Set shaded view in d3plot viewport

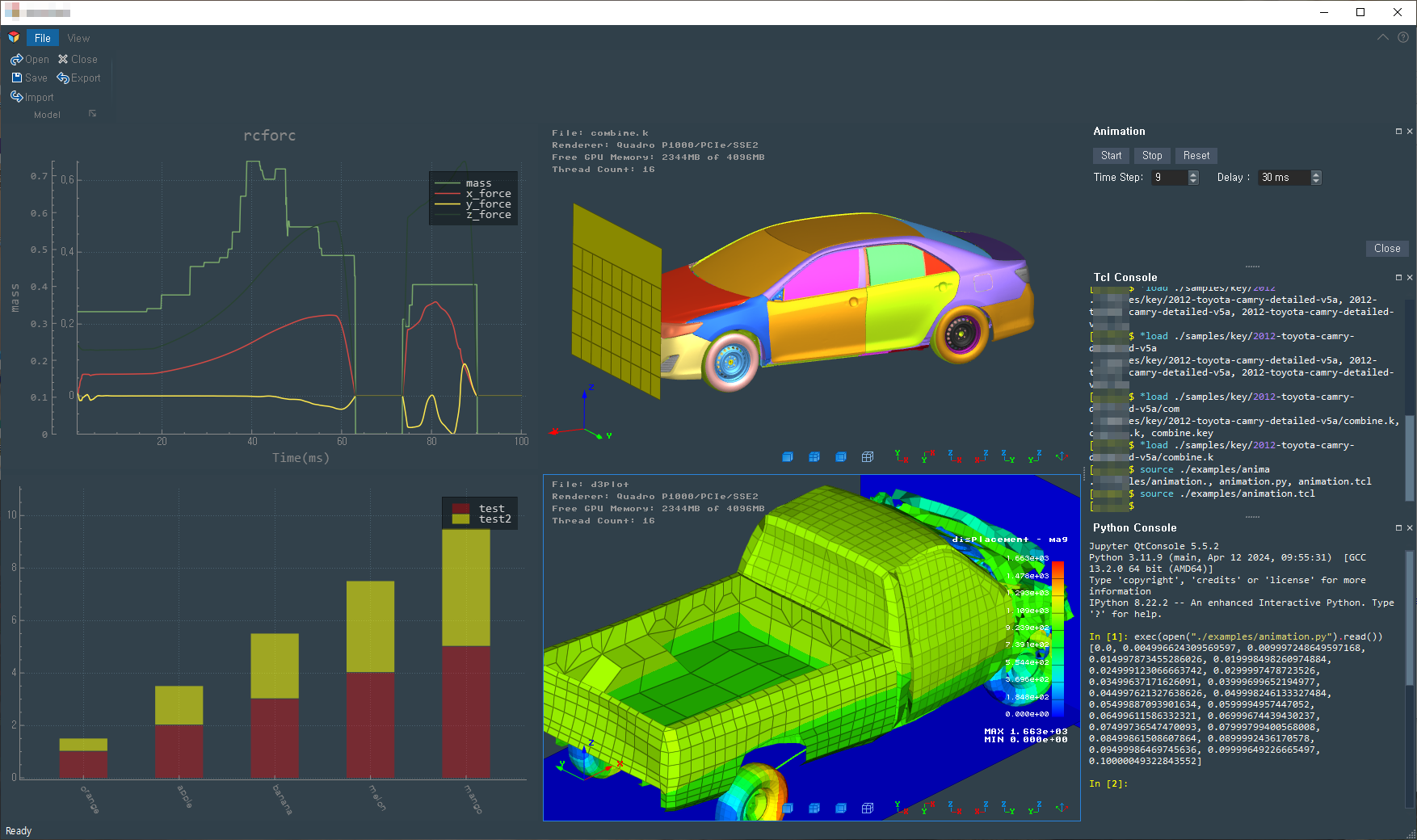pyautogui.click(x=788, y=808)
